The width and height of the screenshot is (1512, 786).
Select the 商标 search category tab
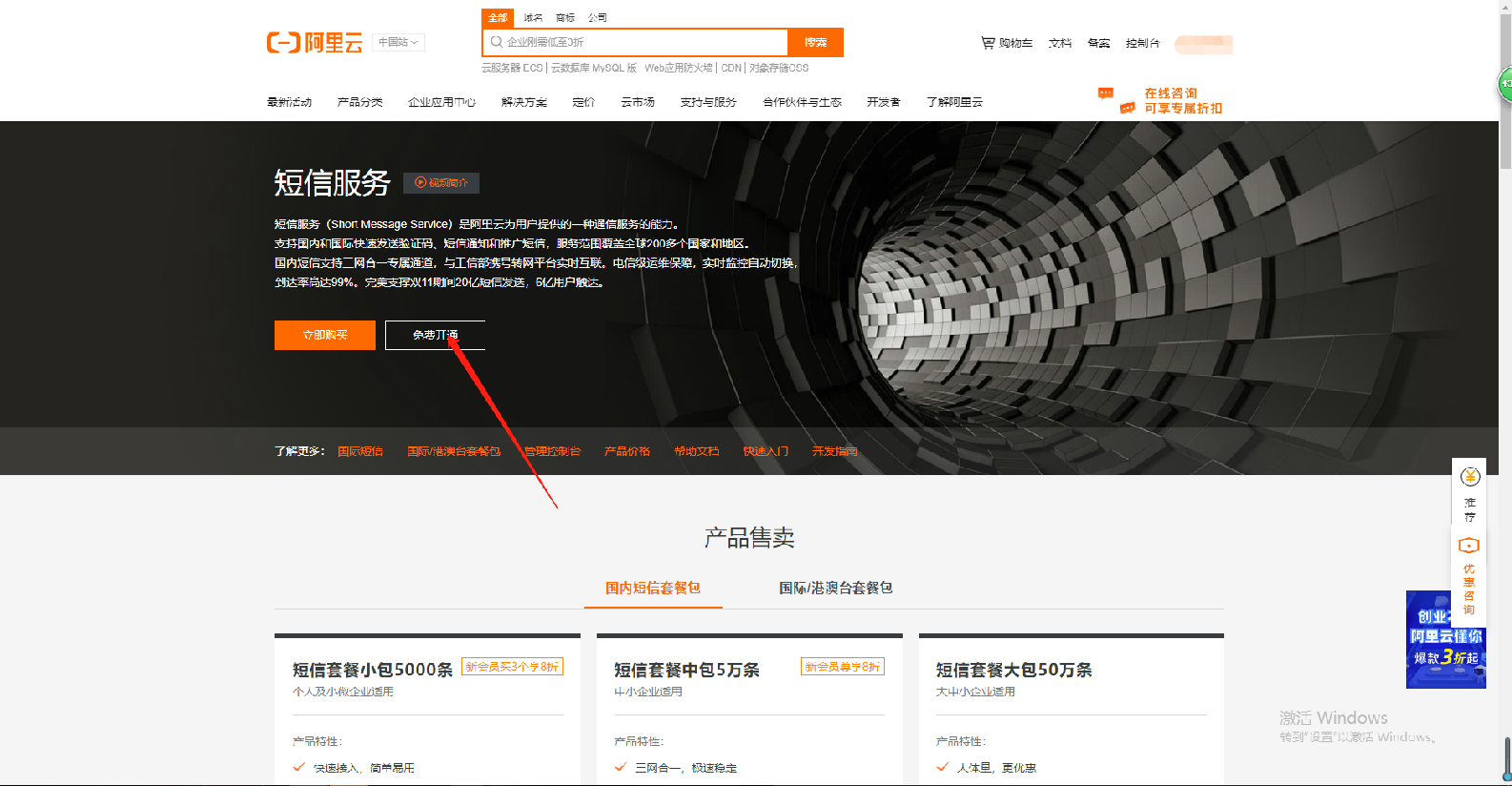click(565, 17)
